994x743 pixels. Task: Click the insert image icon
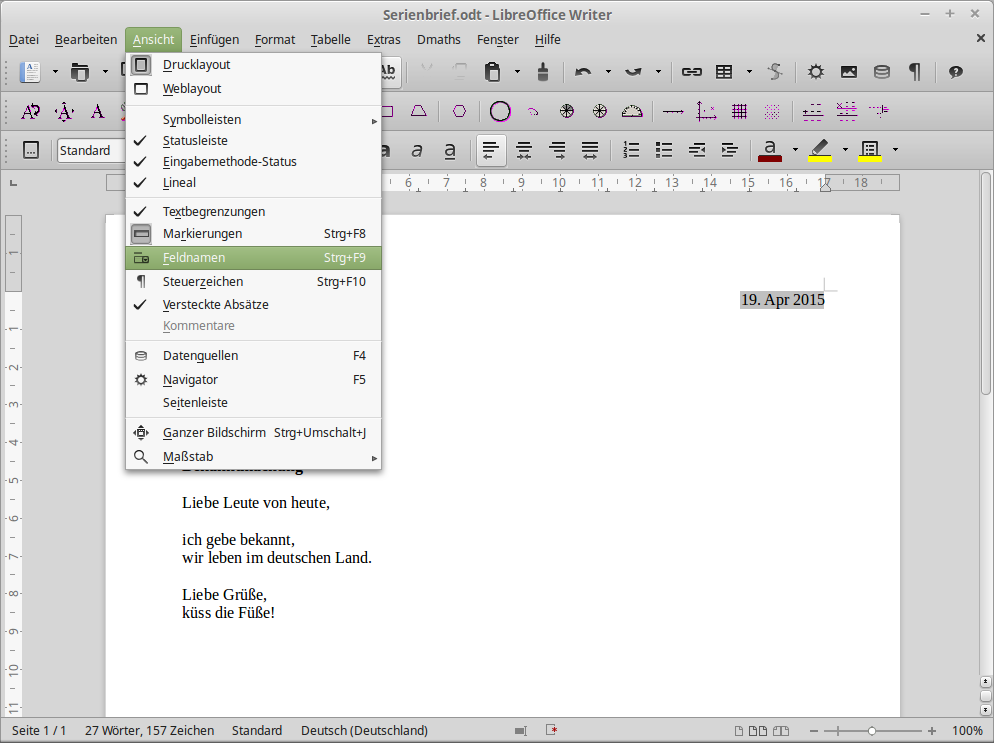click(849, 72)
